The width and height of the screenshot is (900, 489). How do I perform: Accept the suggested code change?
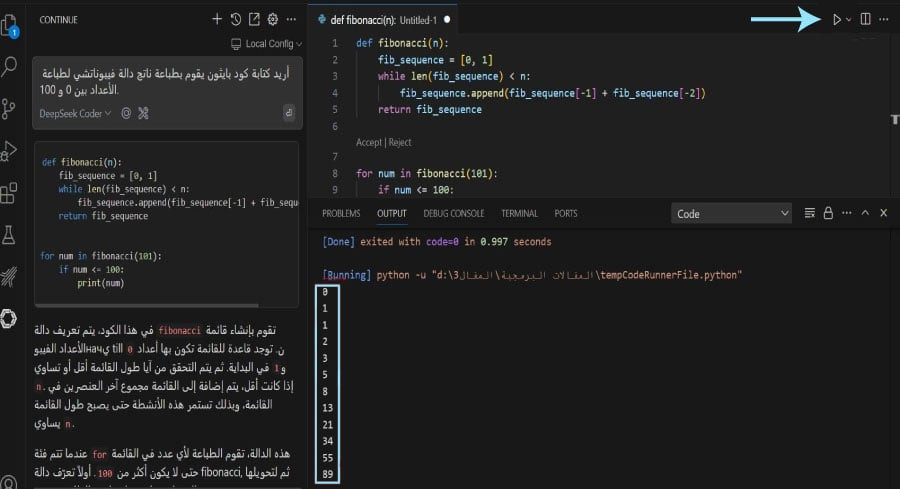click(368, 142)
